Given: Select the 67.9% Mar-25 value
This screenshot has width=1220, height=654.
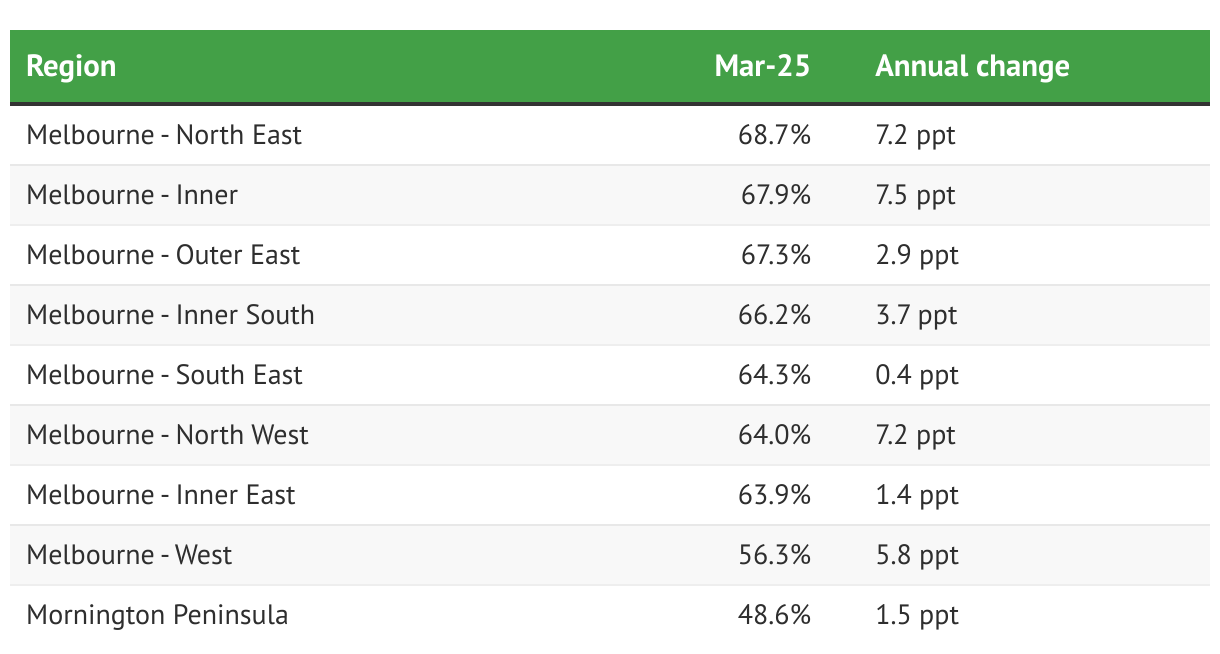Looking at the screenshot, I should click(x=775, y=195).
